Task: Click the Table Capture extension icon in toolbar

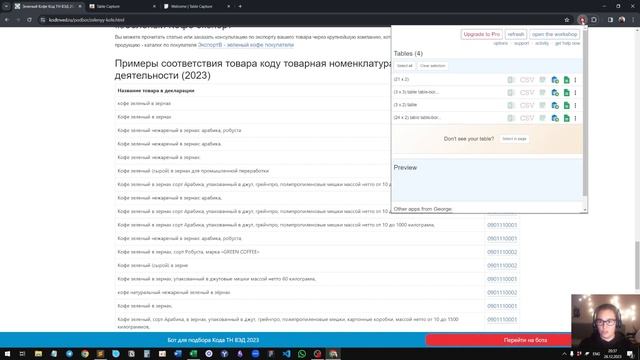Action: [582, 20]
